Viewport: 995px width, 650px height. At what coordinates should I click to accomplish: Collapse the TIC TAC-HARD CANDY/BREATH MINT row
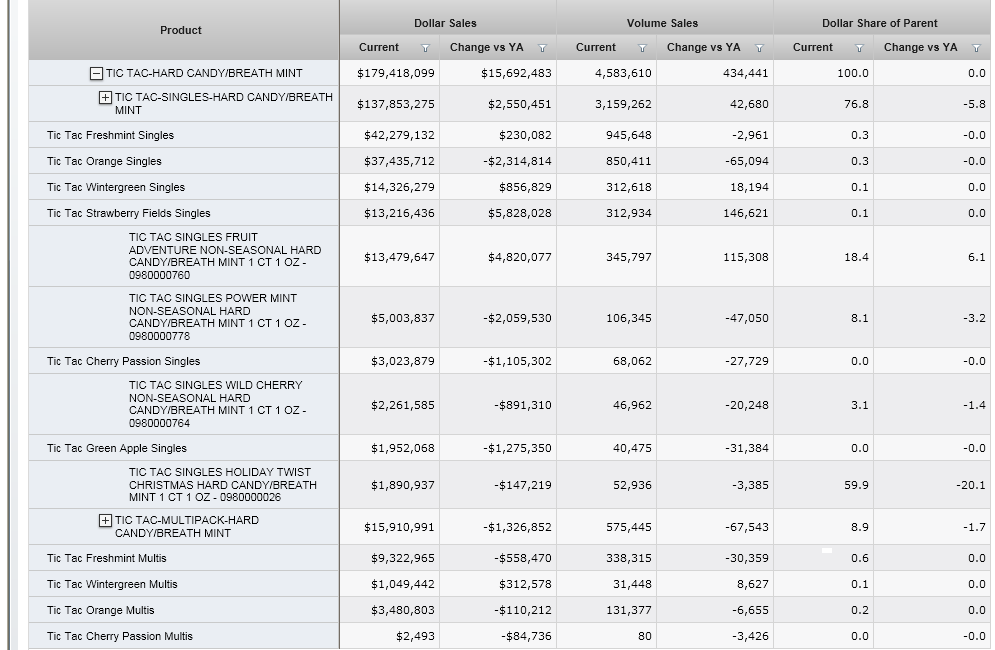tap(96, 73)
